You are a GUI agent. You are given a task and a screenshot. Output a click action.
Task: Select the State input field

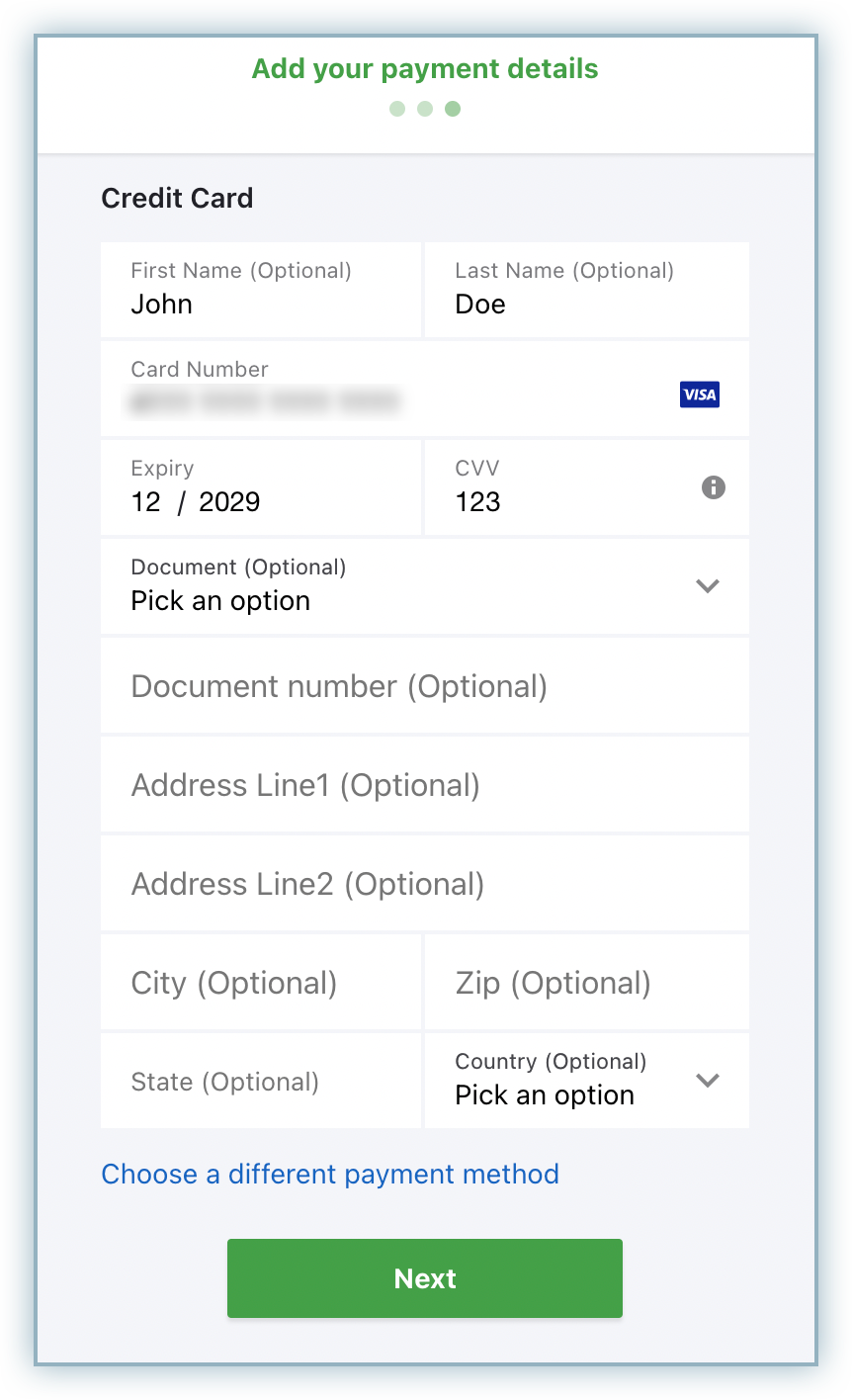(x=261, y=1081)
